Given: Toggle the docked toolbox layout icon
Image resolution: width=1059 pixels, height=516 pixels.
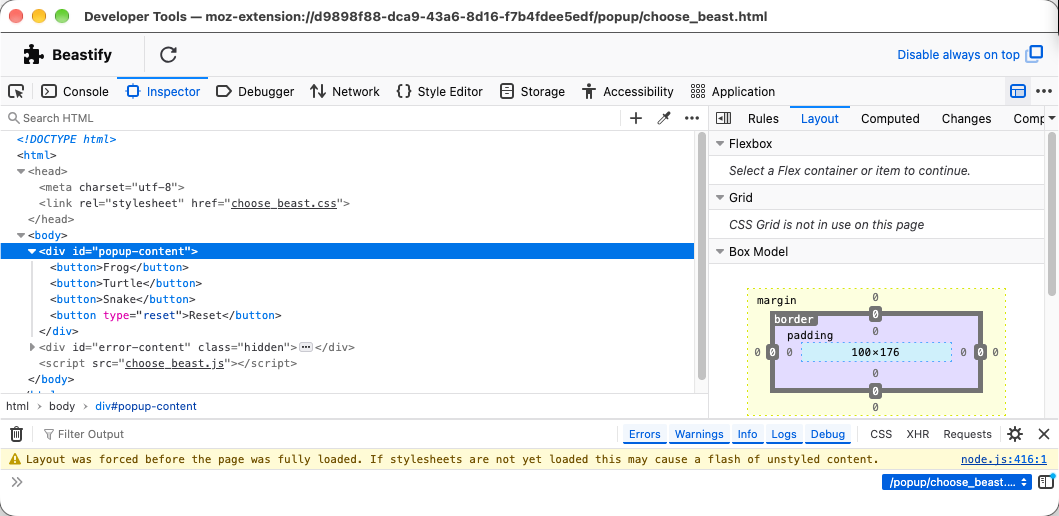Looking at the screenshot, I should (x=1018, y=91).
